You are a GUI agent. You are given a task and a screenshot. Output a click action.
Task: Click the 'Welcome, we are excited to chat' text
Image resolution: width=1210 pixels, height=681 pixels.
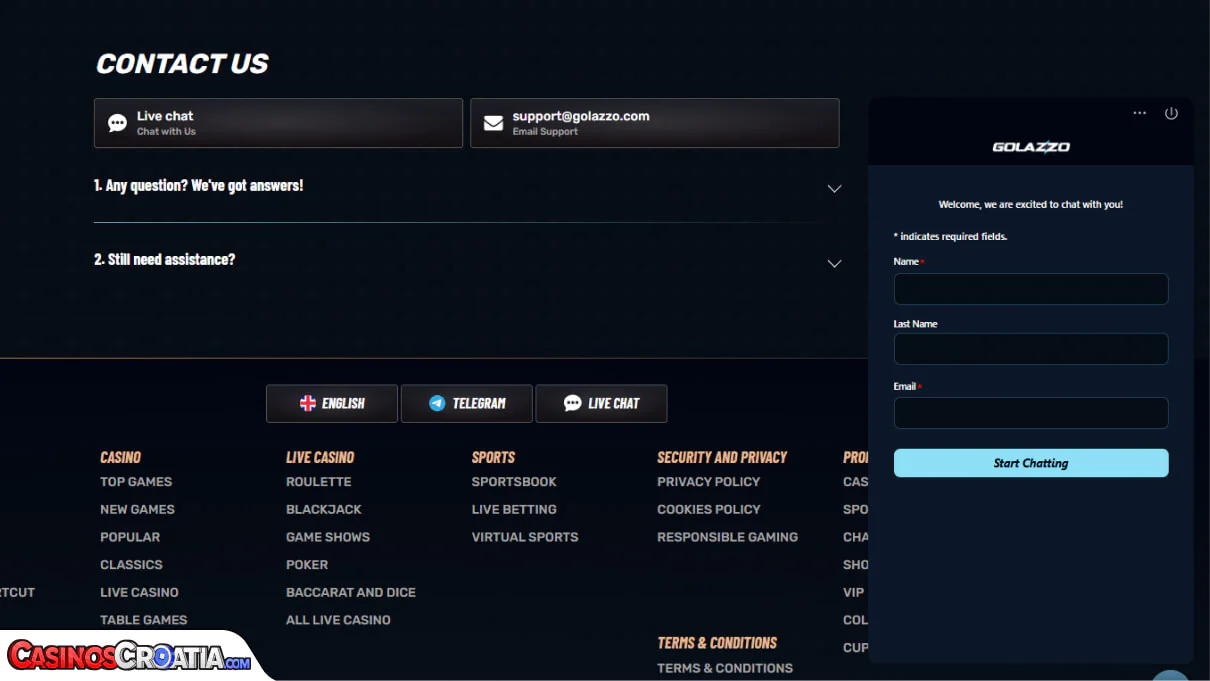[x=1031, y=204]
